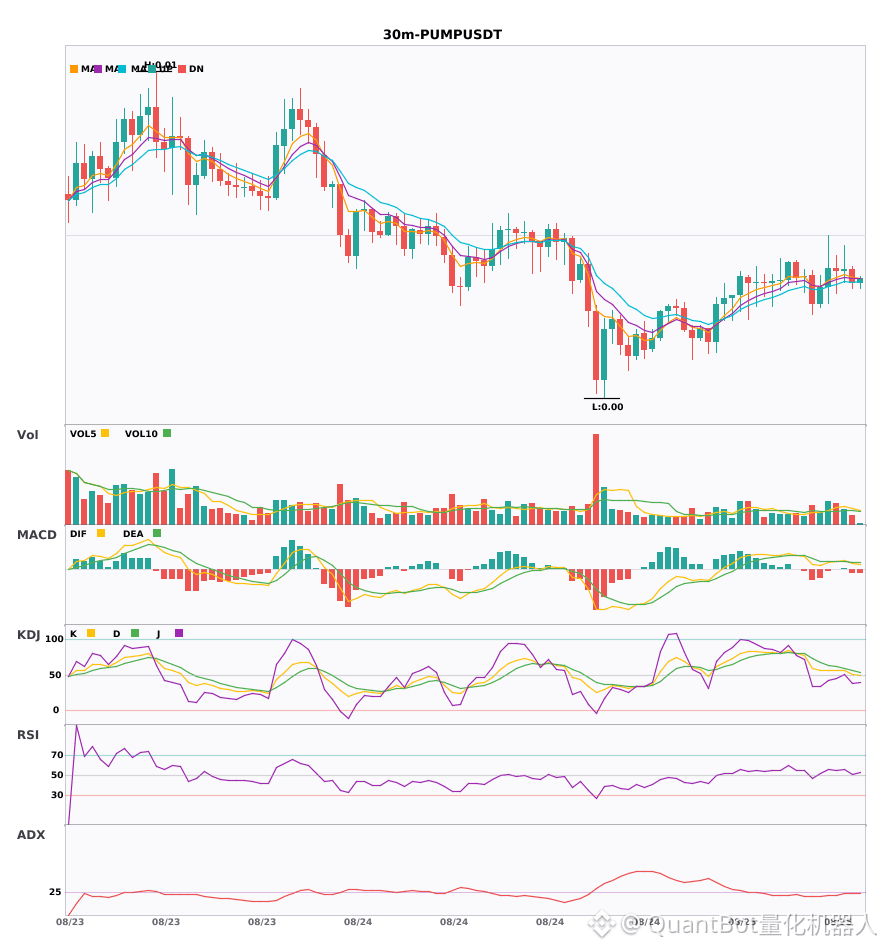The height and width of the screenshot is (950, 885).
Task: Click the green DEA legend swatch
Action: point(157,533)
